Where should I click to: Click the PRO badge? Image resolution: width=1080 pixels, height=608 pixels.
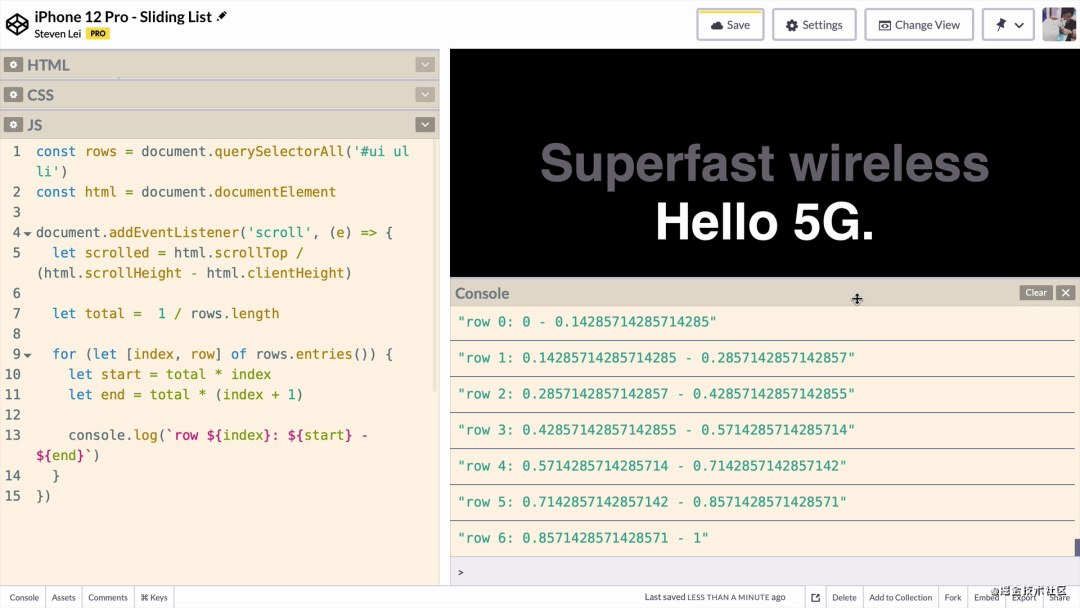(x=98, y=34)
